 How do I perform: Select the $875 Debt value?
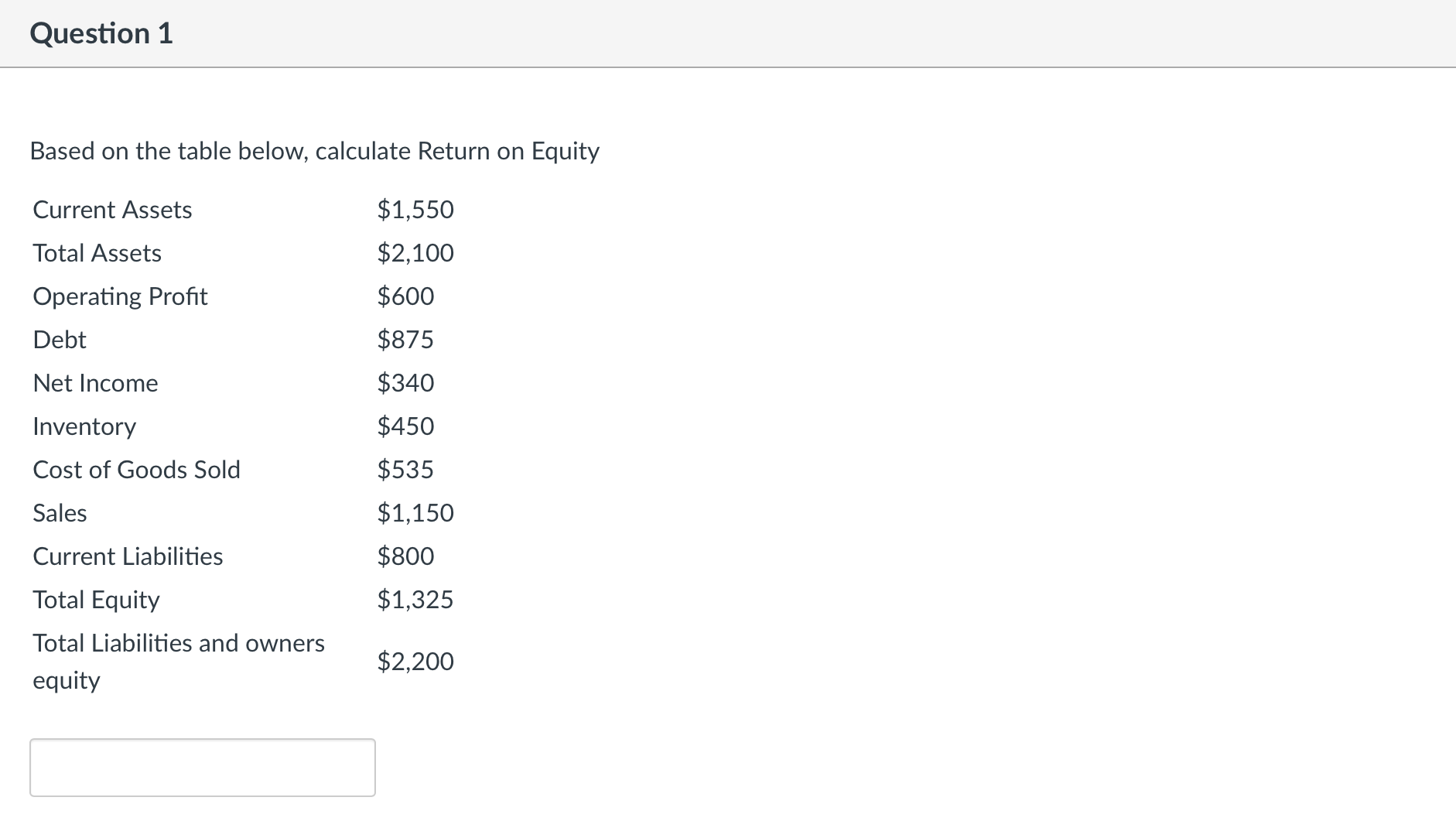405,339
